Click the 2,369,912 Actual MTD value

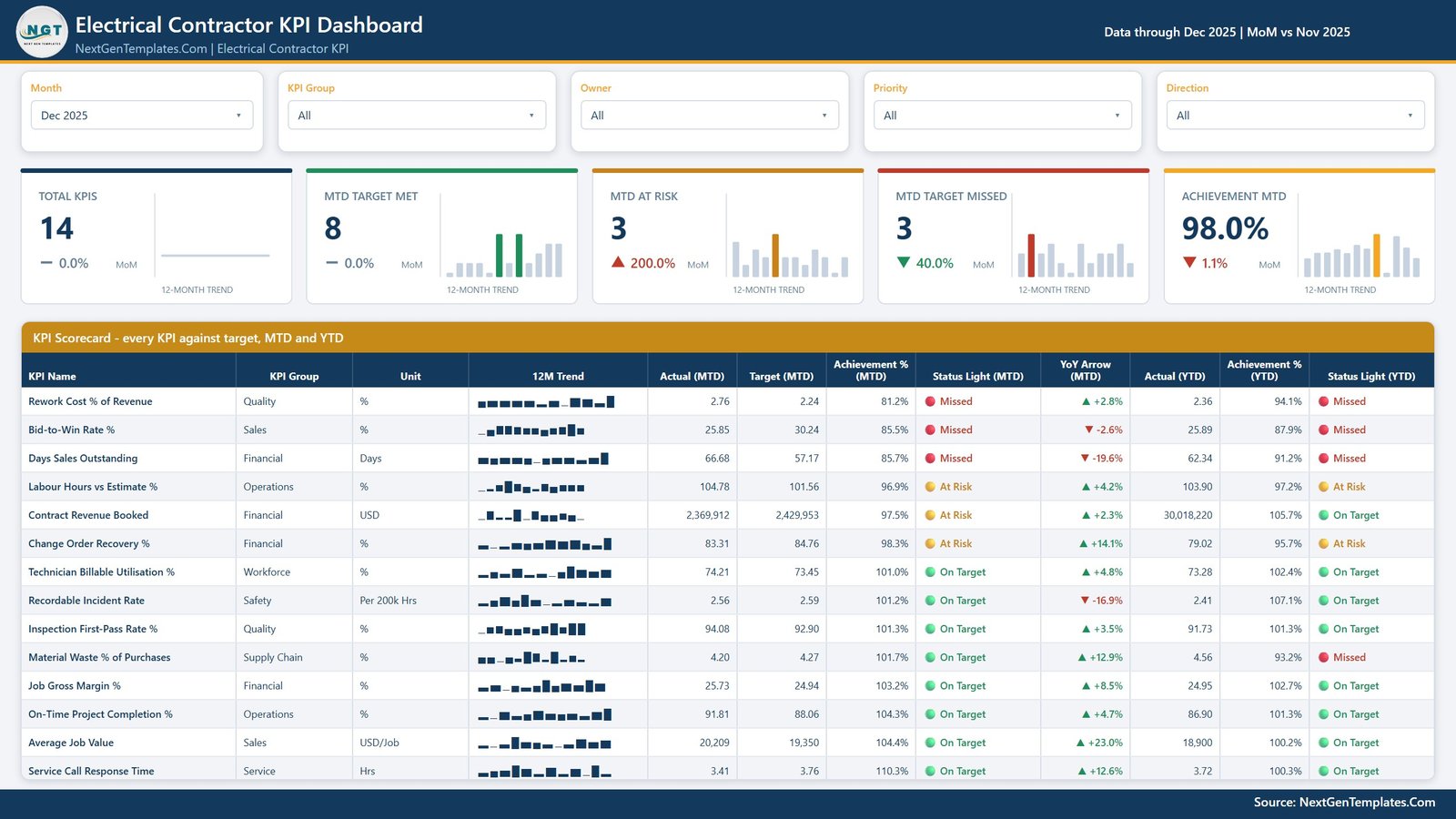[708, 515]
